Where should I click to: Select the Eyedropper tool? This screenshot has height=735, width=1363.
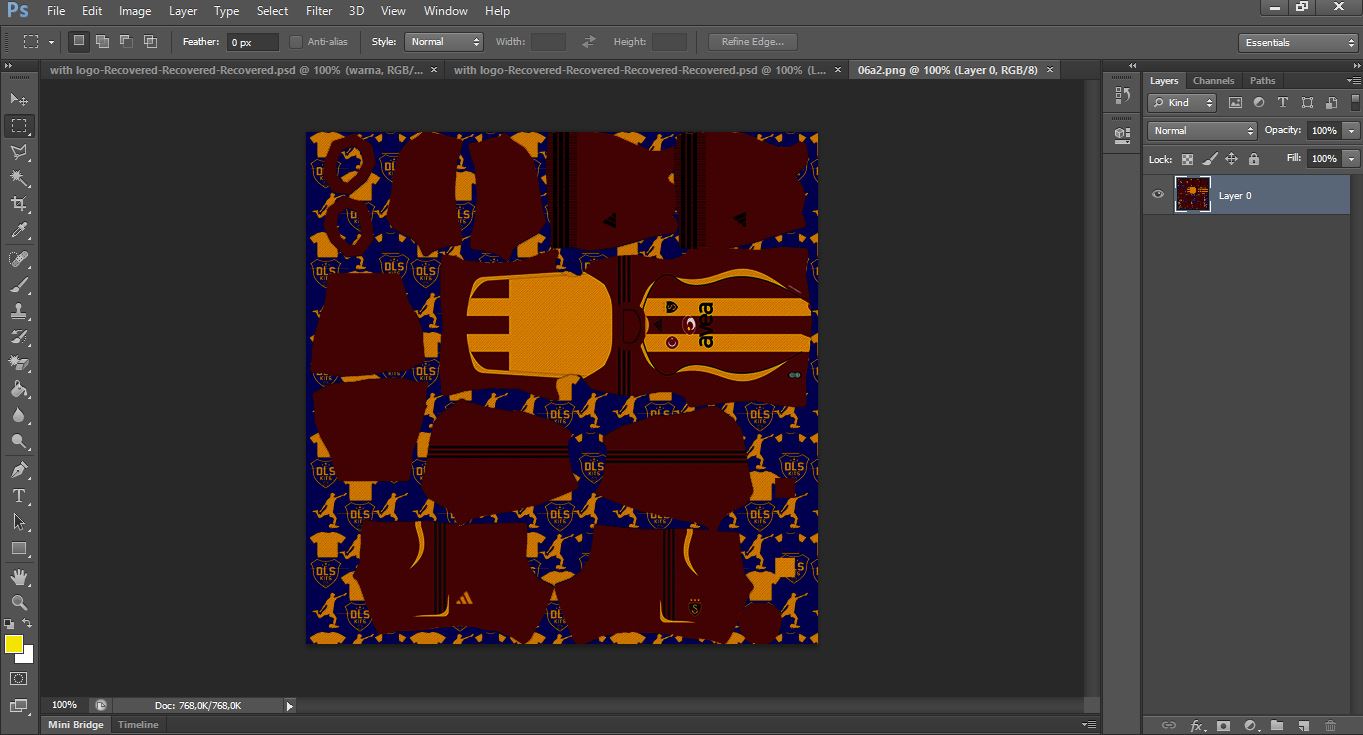pyautogui.click(x=19, y=230)
